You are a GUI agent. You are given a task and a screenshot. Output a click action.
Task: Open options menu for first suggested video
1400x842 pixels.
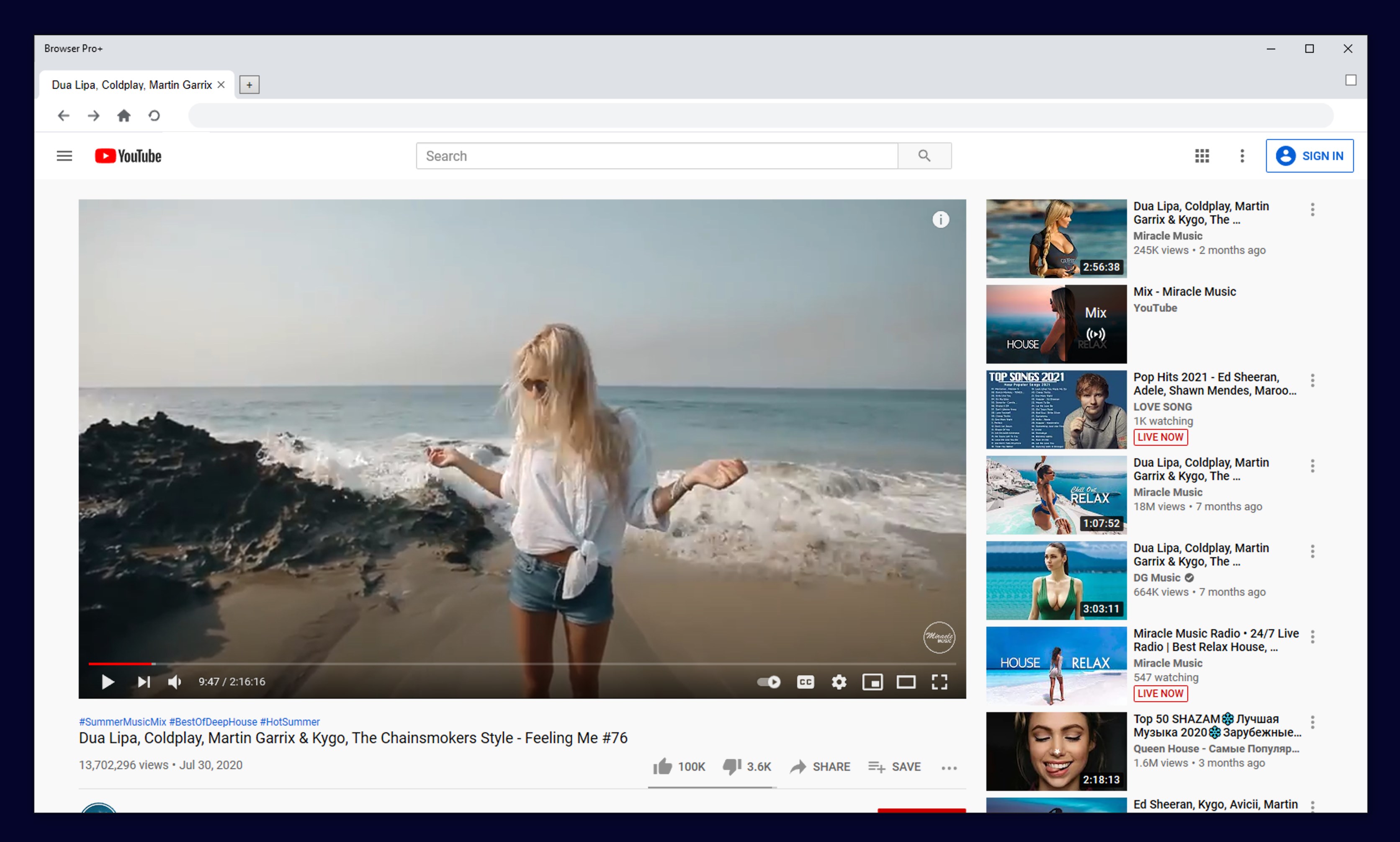point(1312,209)
